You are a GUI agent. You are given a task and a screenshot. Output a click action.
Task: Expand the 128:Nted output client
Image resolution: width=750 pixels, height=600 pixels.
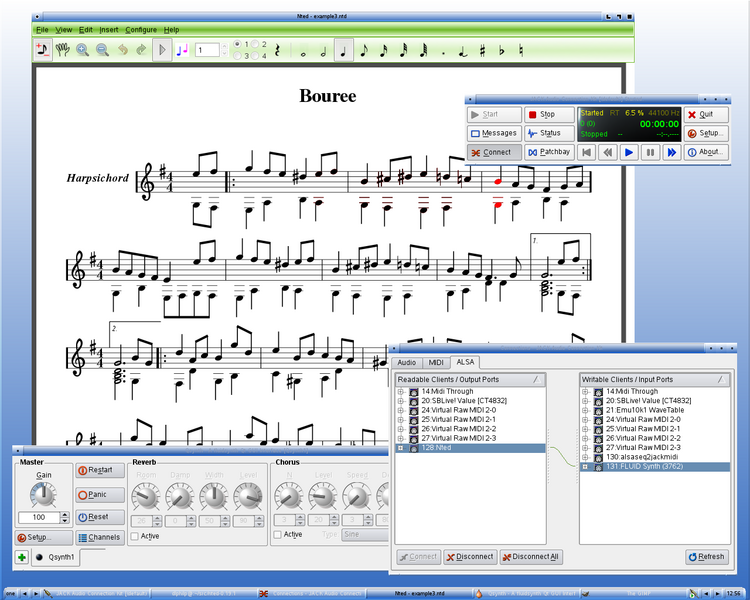click(x=400, y=448)
